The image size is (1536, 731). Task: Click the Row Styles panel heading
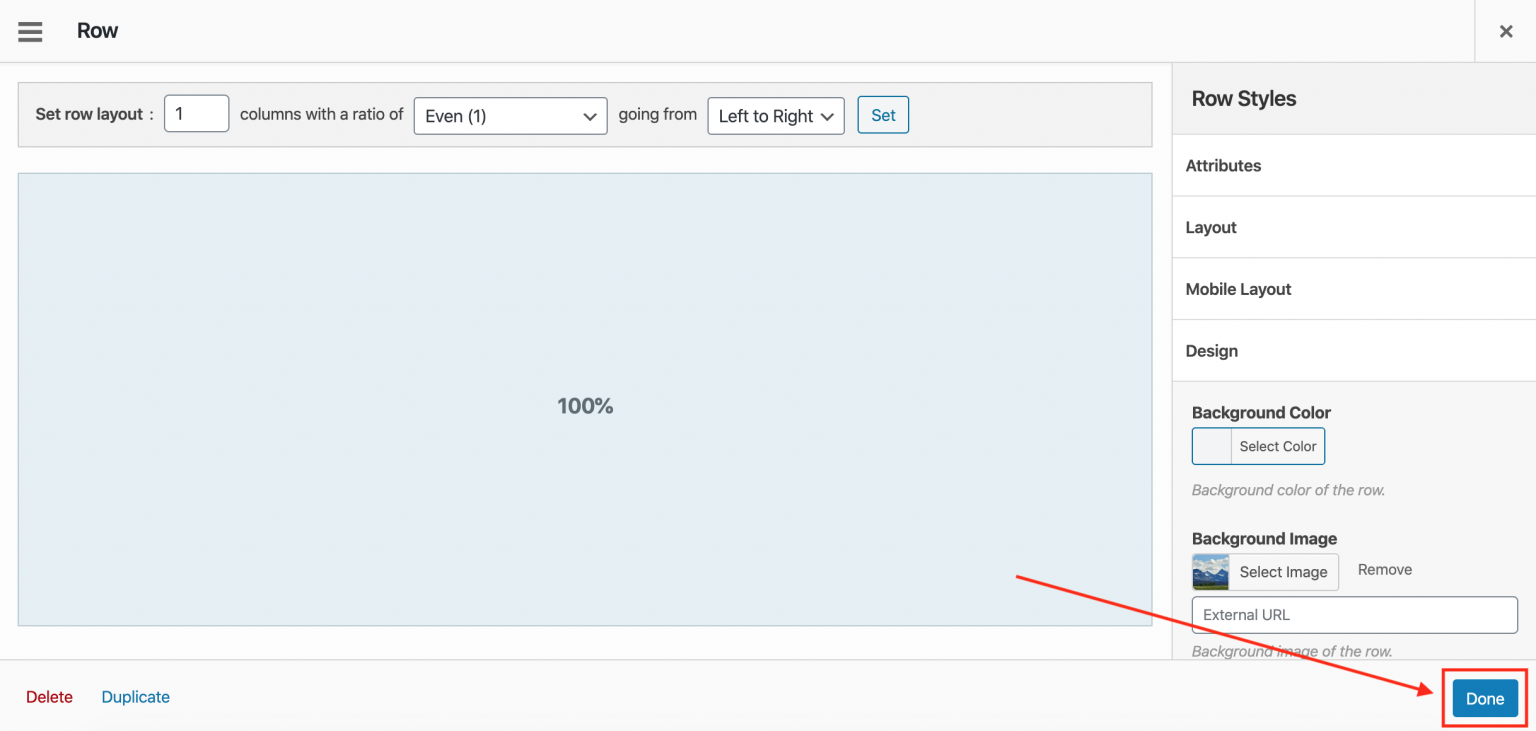tap(1244, 99)
